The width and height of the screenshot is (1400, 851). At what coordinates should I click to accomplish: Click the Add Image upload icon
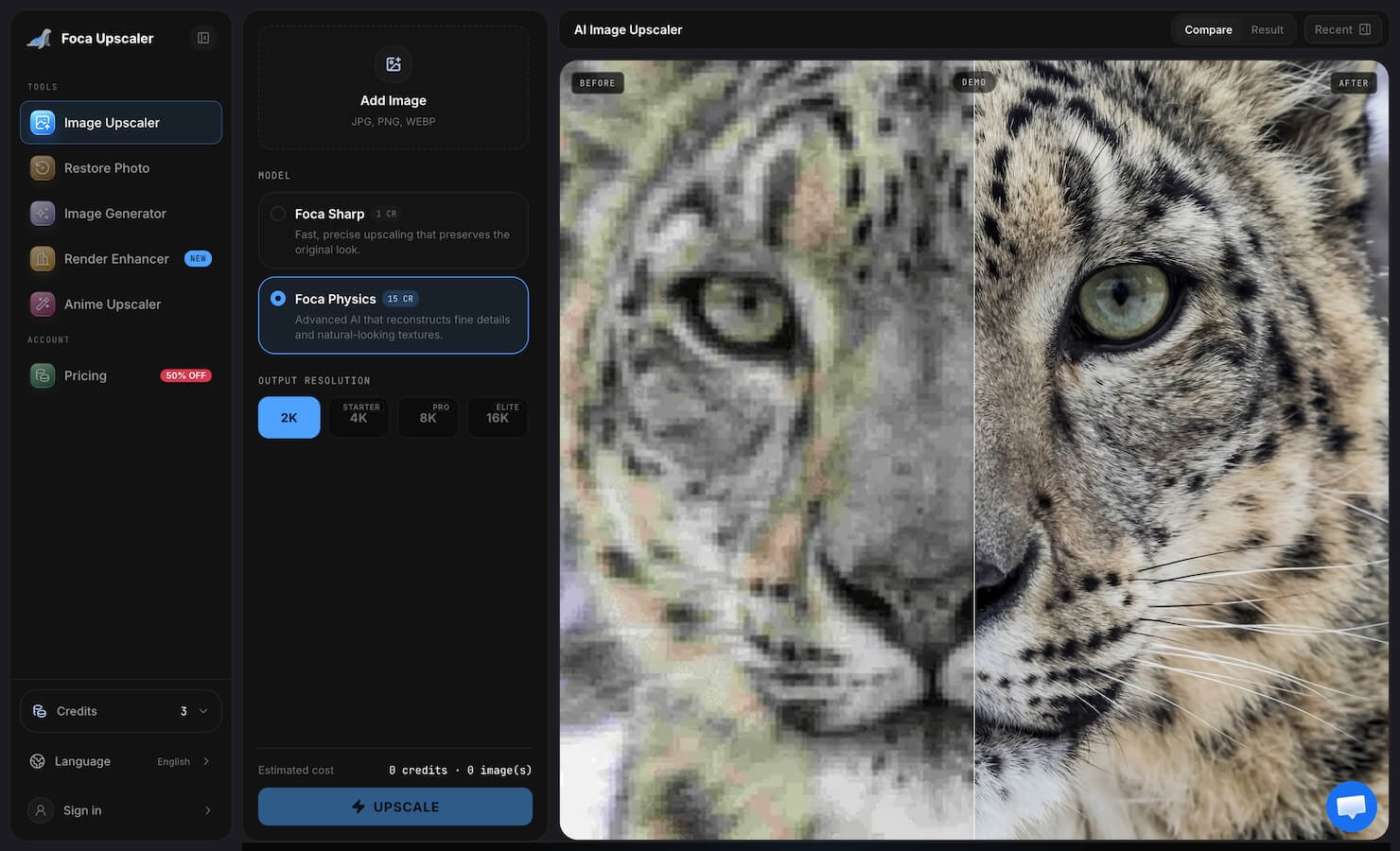[394, 64]
